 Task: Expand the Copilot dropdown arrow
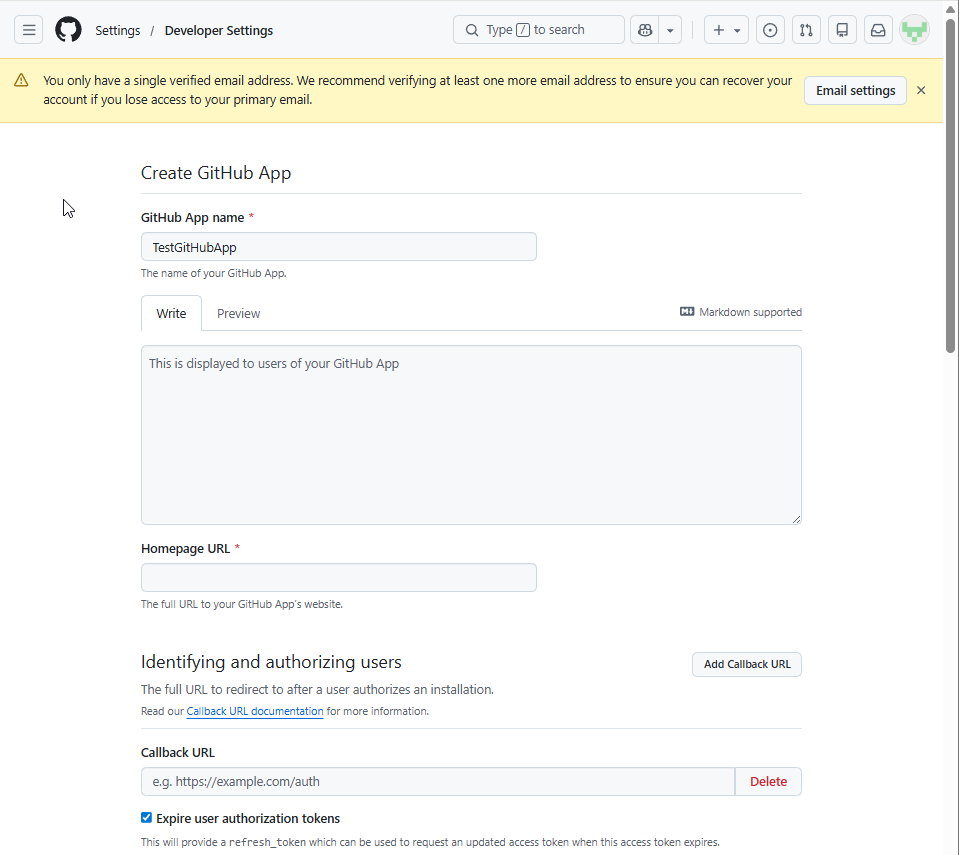[670, 30]
